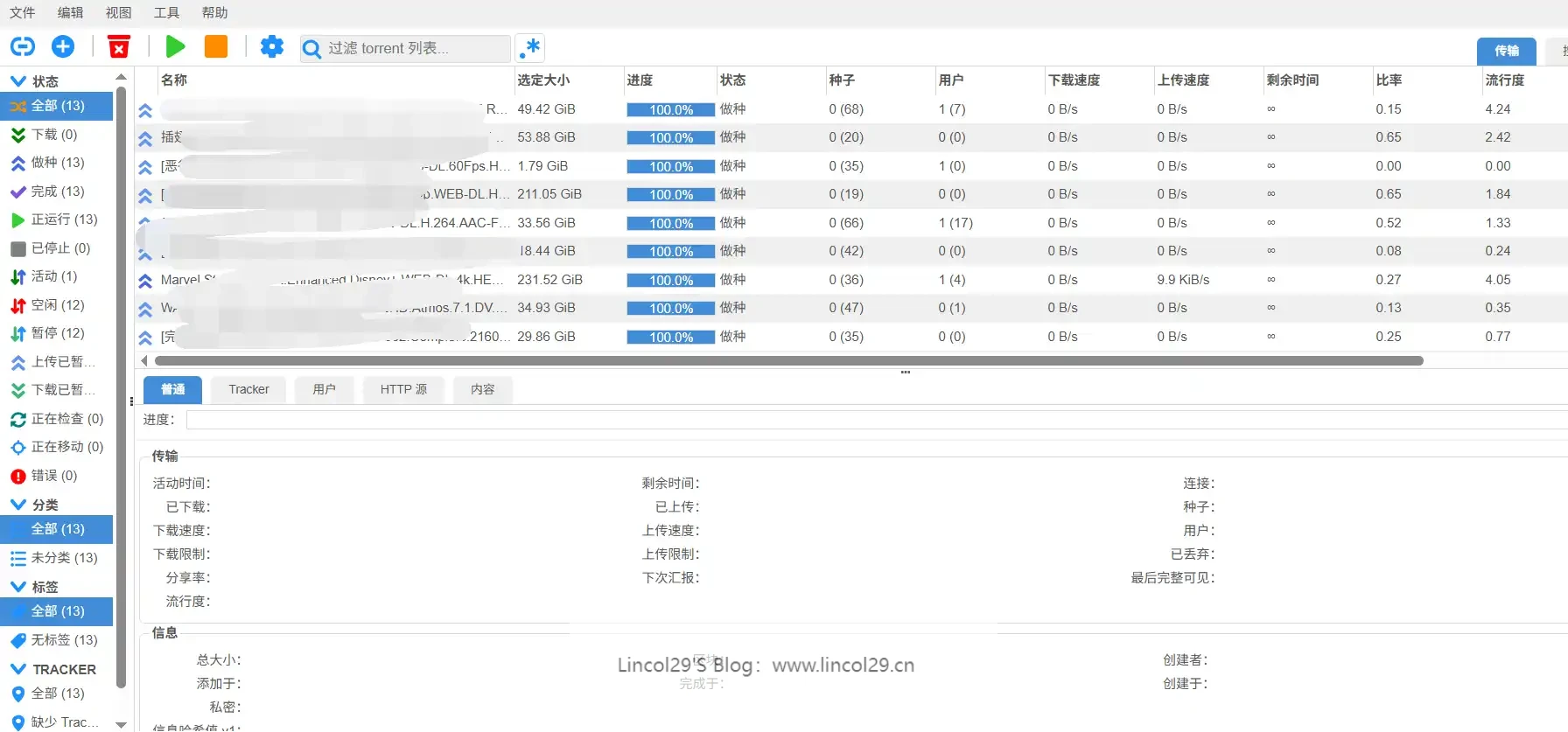This screenshot has width=1568, height=732.
Task: Switch to the Tracker details tab
Action: point(248,390)
